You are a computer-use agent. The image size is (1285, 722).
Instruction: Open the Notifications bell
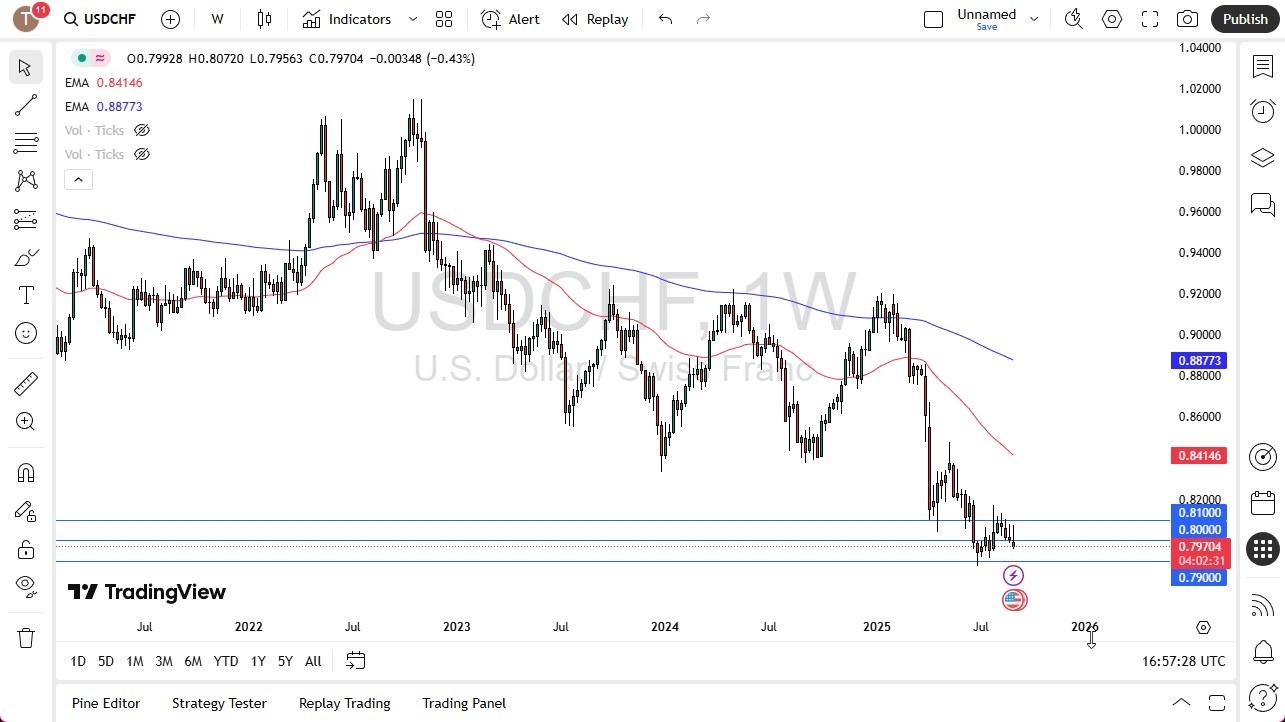(x=1262, y=651)
